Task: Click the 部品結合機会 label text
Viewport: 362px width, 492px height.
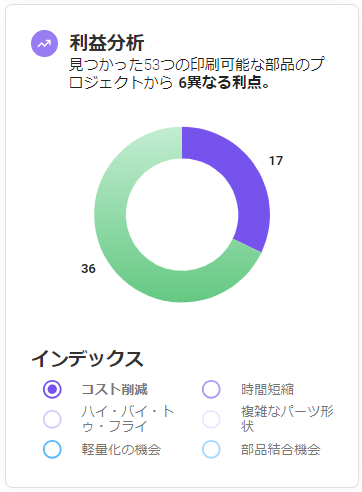Action: [x=281, y=449]
